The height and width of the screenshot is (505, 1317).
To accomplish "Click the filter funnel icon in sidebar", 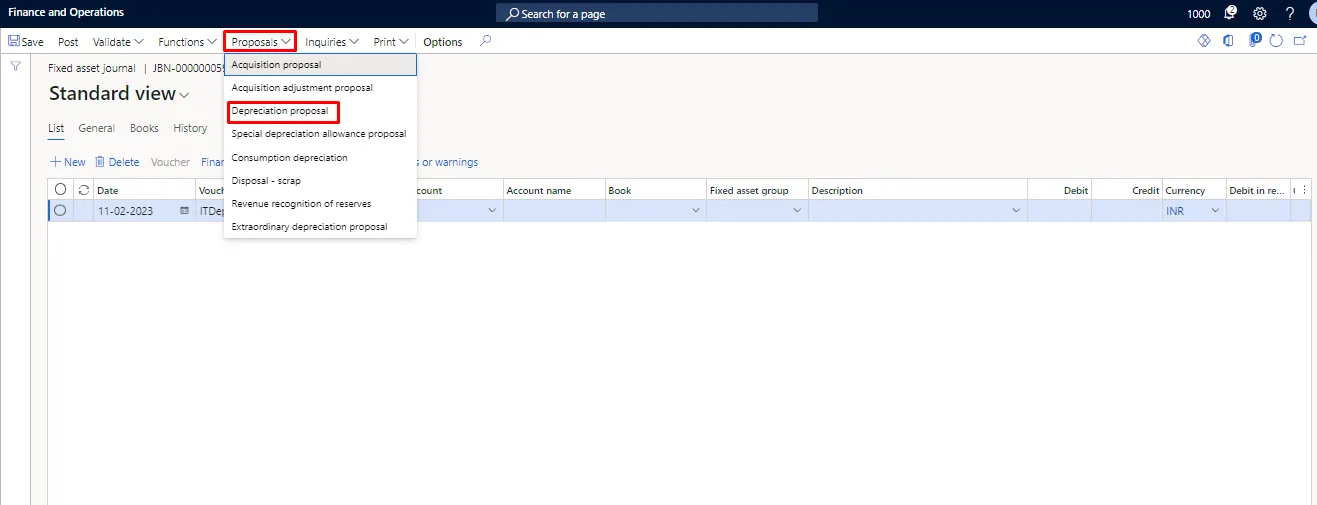I will point(15,66).
